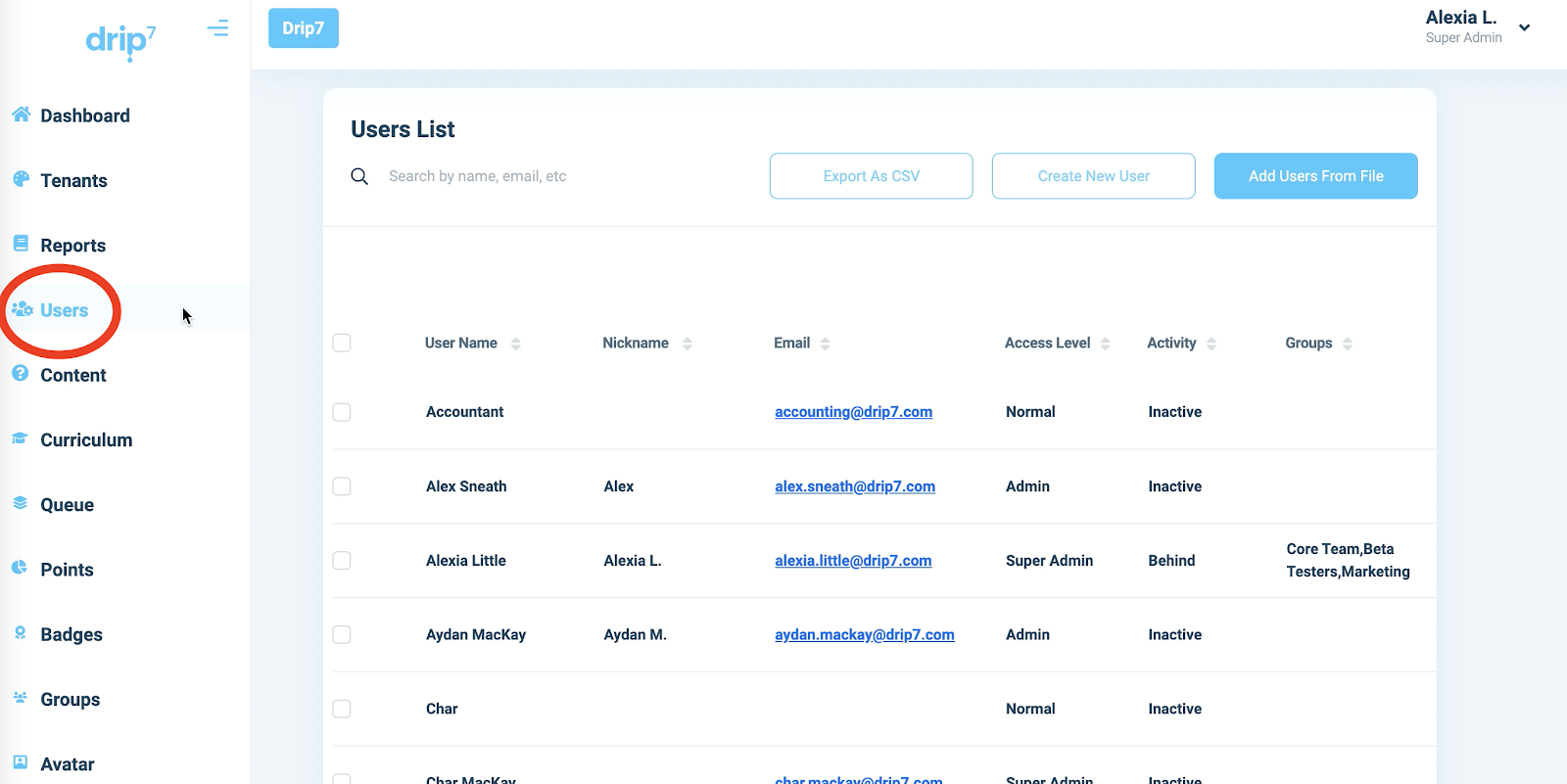This screenshot has height=784, width=1567.
Task: Sort by Access Level arrows
Action: tap(1106, 344)
